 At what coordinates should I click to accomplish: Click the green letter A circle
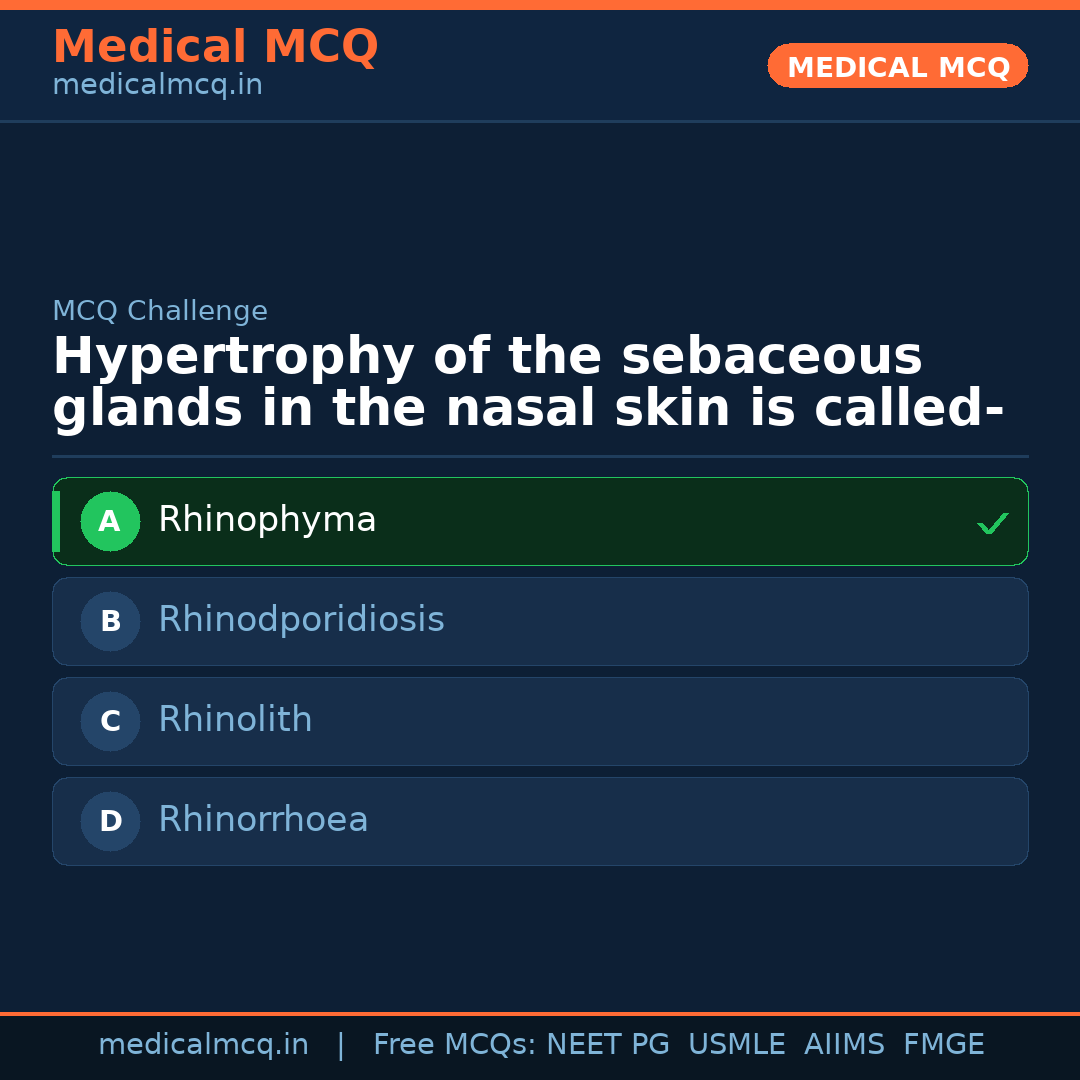(x=110, y=521)
